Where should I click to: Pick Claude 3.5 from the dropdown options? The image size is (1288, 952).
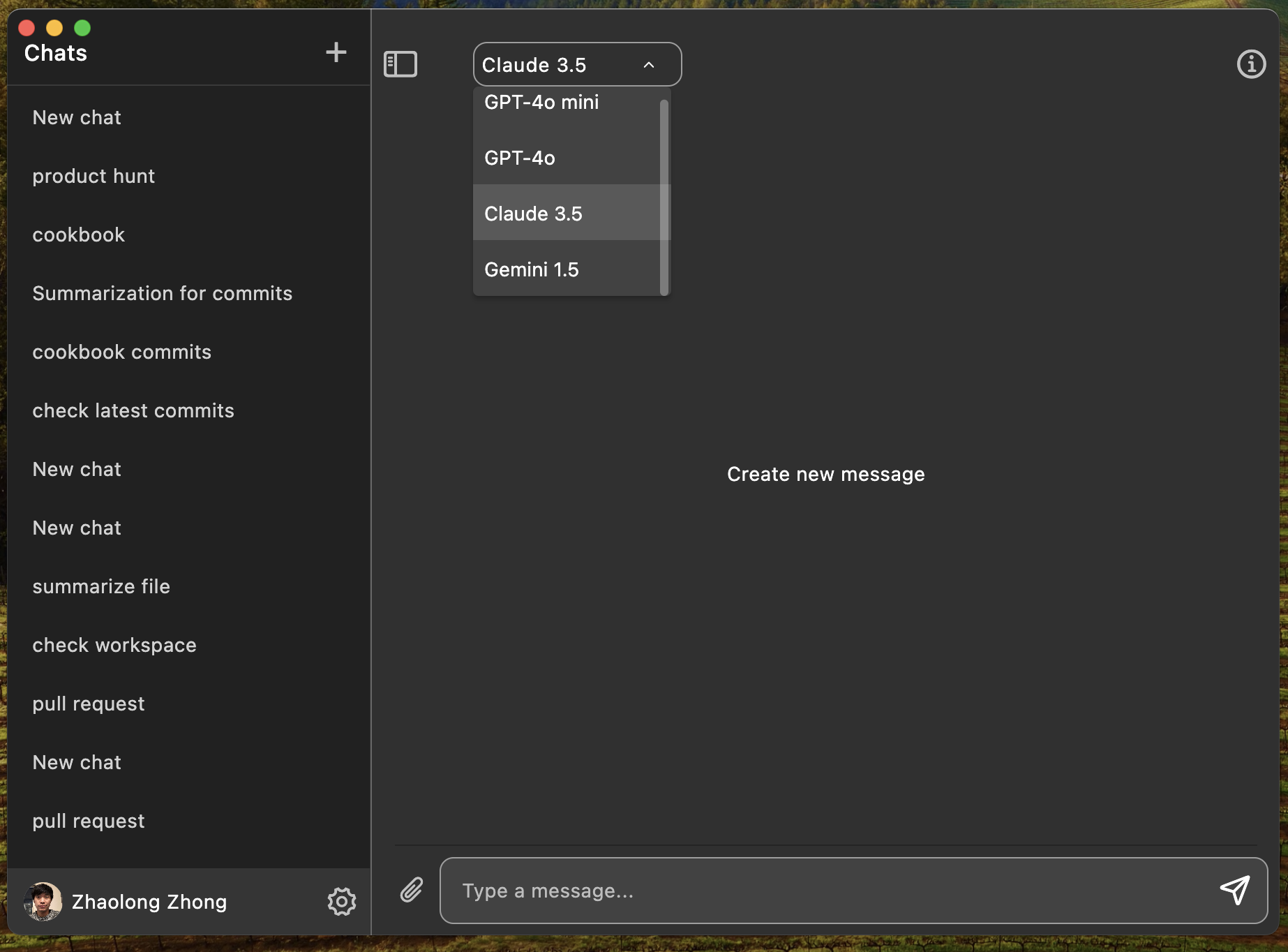567,214
